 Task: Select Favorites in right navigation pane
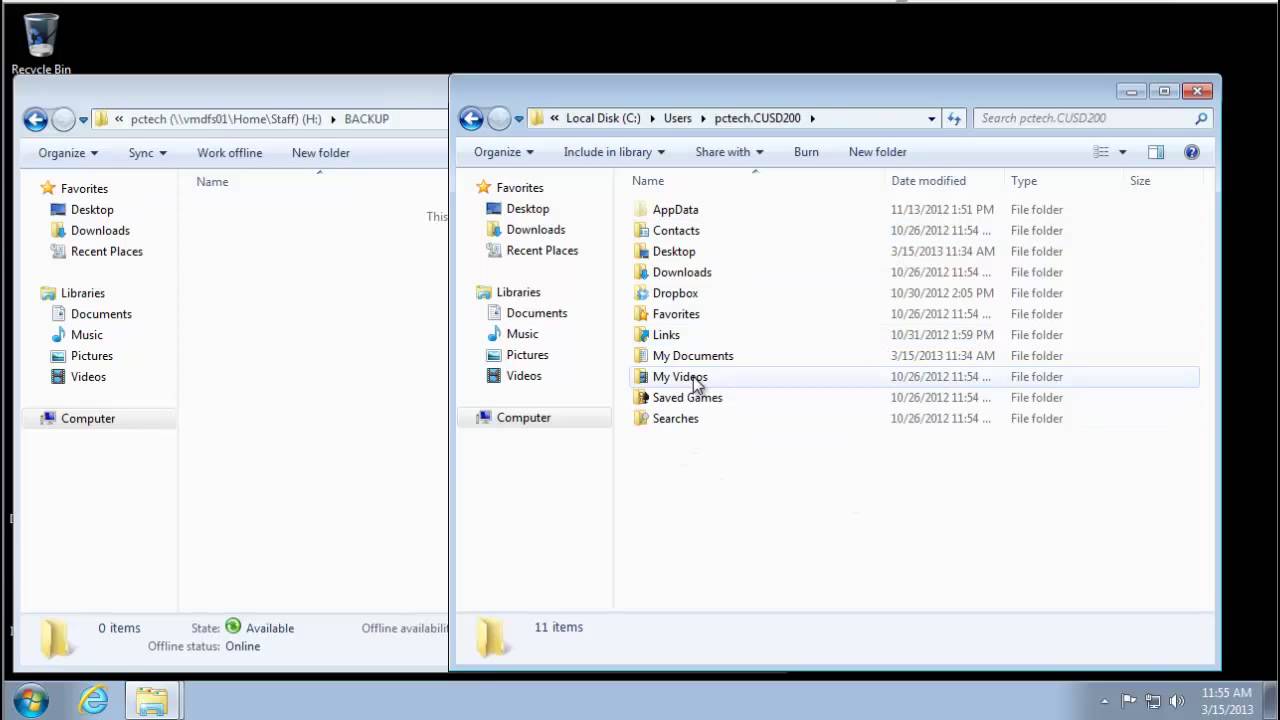tap(519, 188)
